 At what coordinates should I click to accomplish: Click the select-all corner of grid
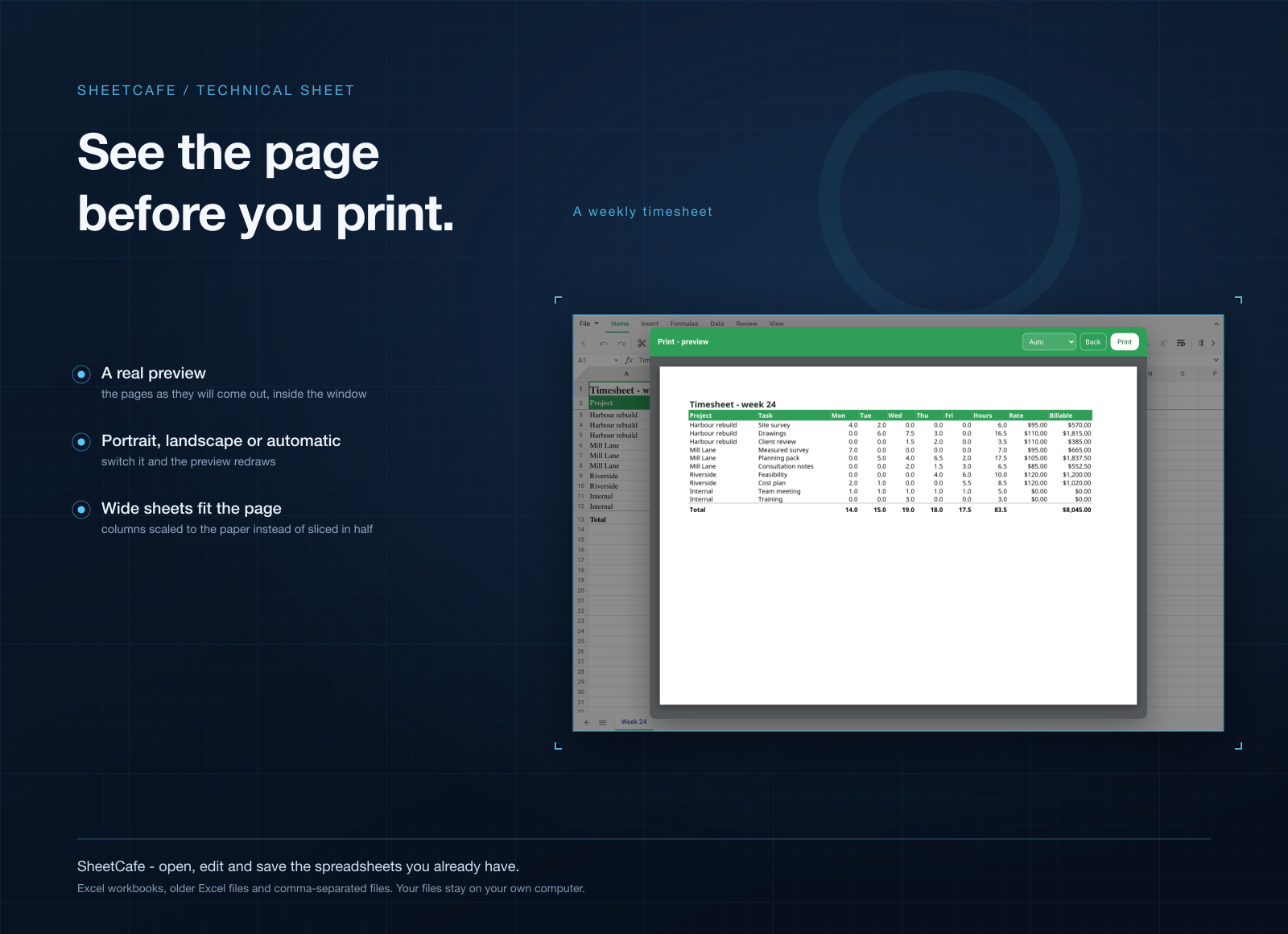tap(580, 374)
